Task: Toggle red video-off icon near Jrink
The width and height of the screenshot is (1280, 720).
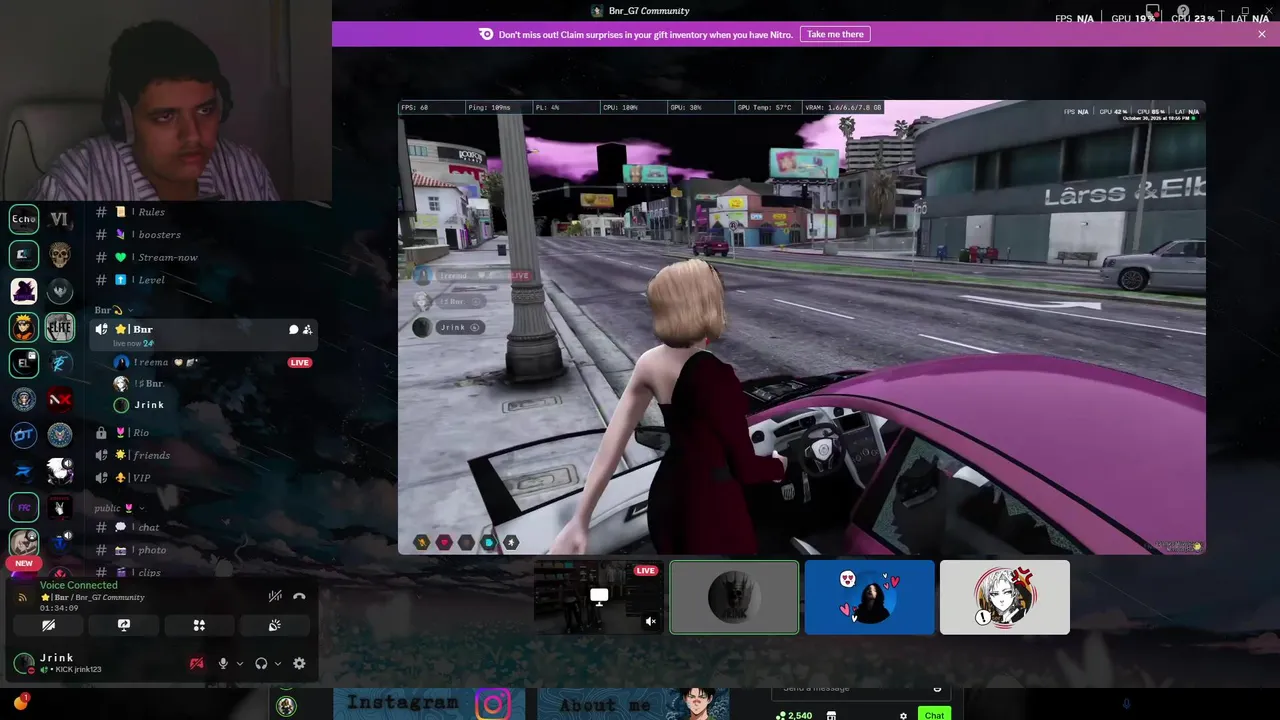Action: coord(197,663)
